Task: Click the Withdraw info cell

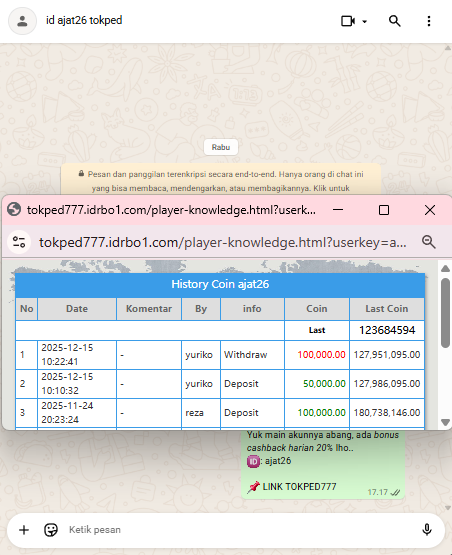Action: tap(252, 355)
